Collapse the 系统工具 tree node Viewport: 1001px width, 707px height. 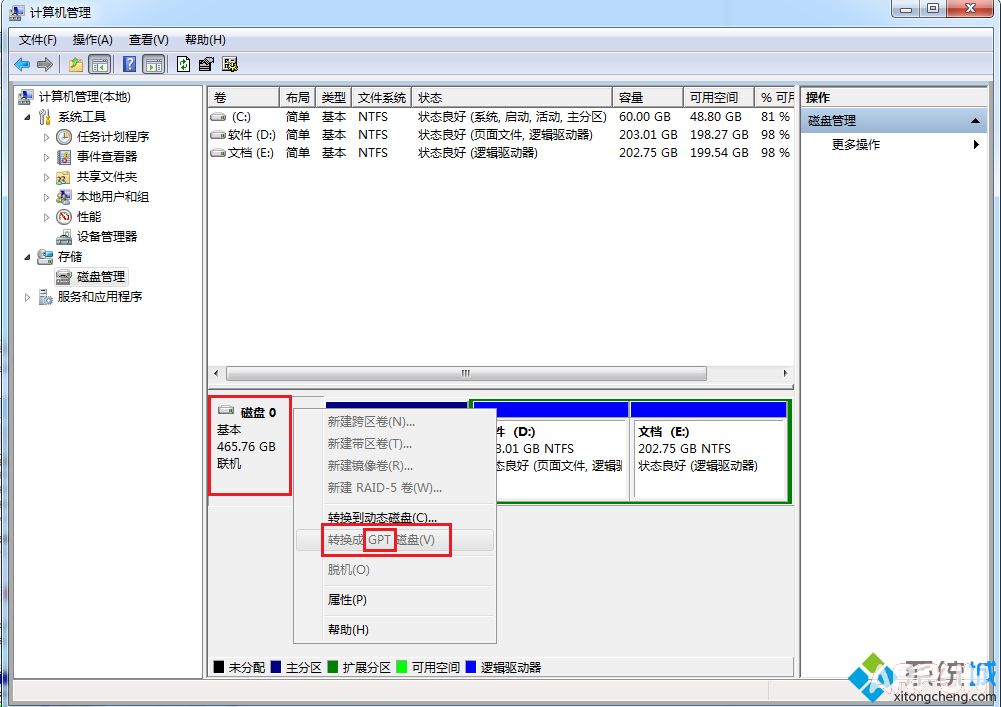27,117
